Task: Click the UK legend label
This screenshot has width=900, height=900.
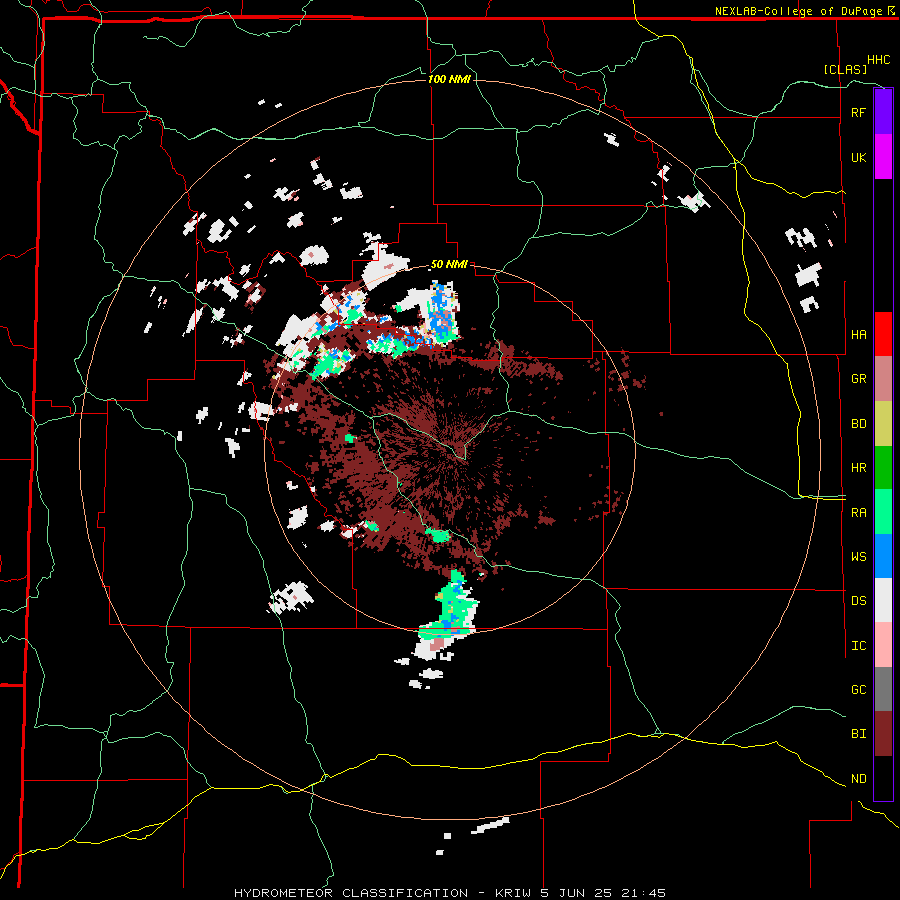Action: point(858,157)
